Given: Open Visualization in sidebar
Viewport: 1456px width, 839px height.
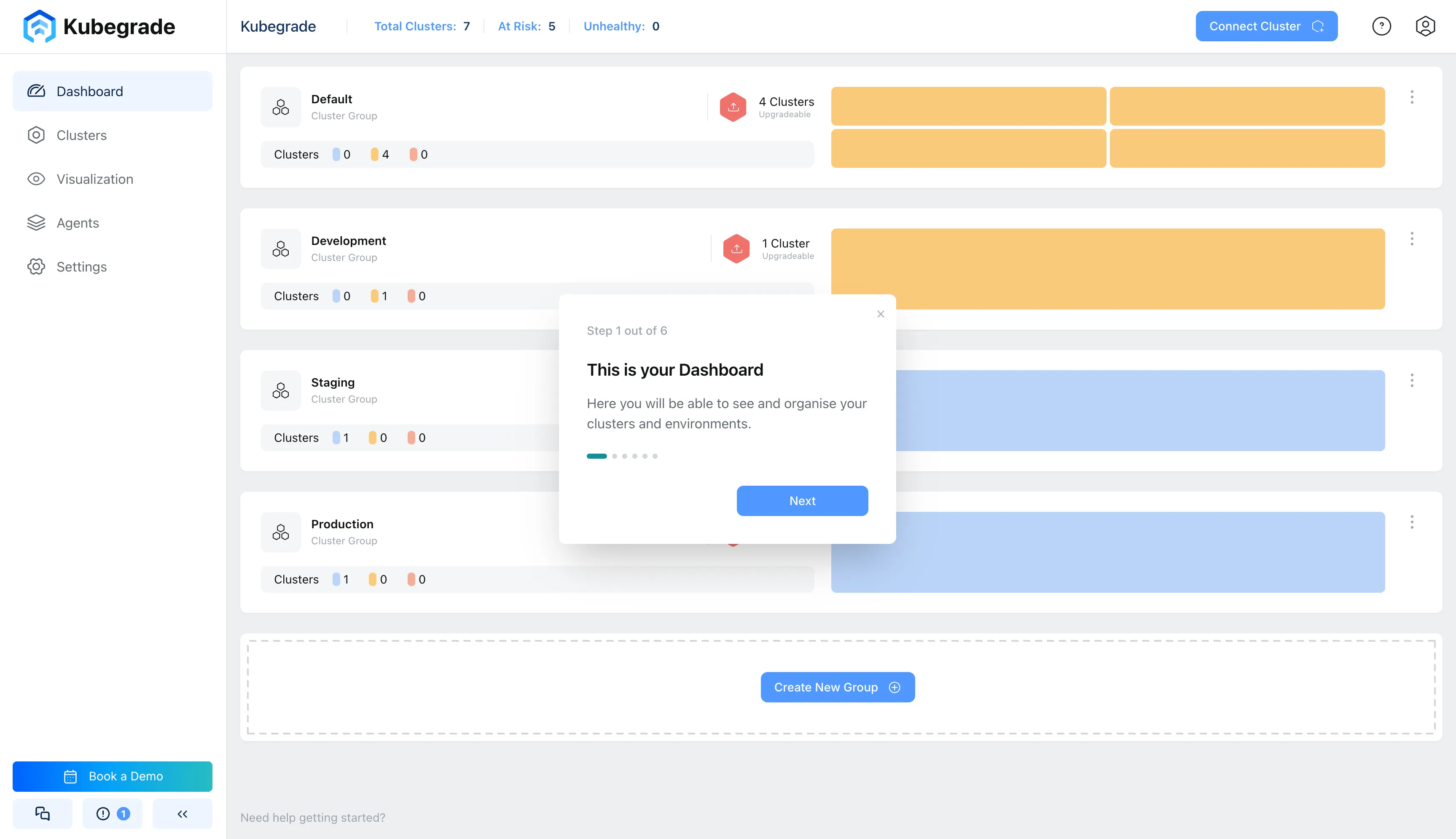Looking at the screenshot, I should (x=112, y=179).
